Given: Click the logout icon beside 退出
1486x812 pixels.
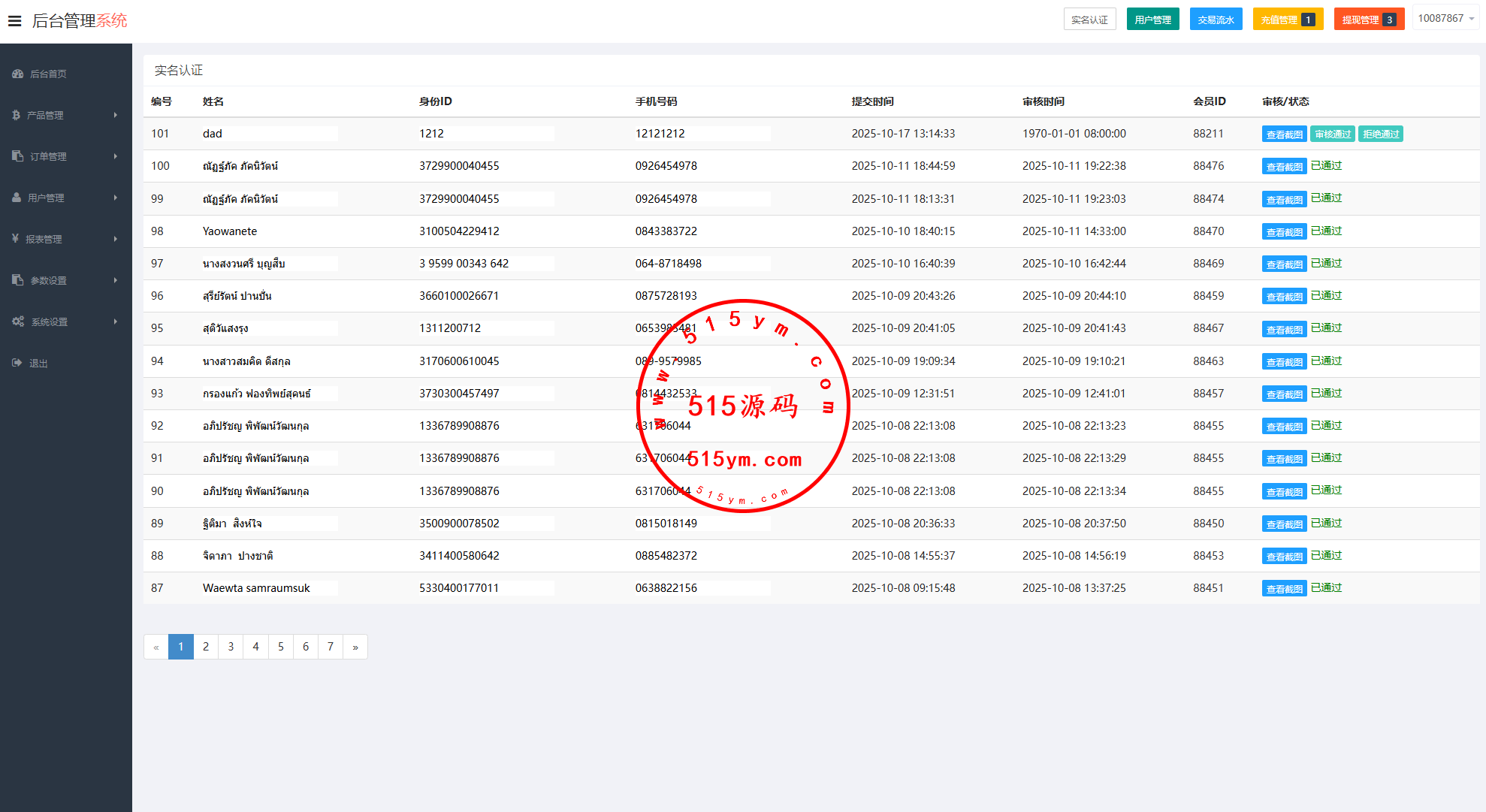Looking at the screenshot, I should pyautogui.click(x=17, y=363).
